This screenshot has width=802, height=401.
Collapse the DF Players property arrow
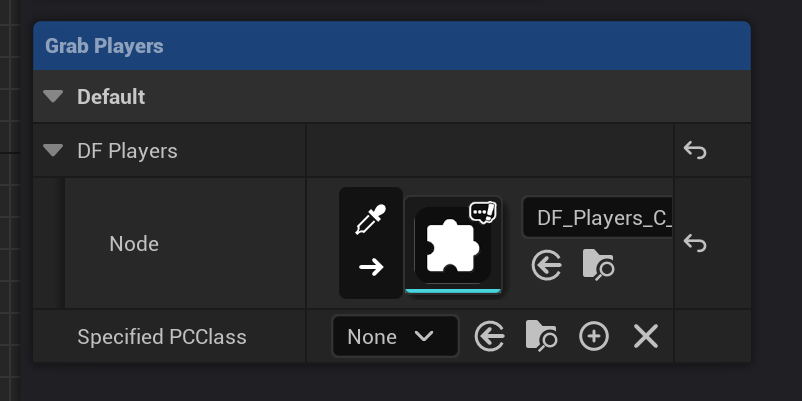tap(53, 151)
